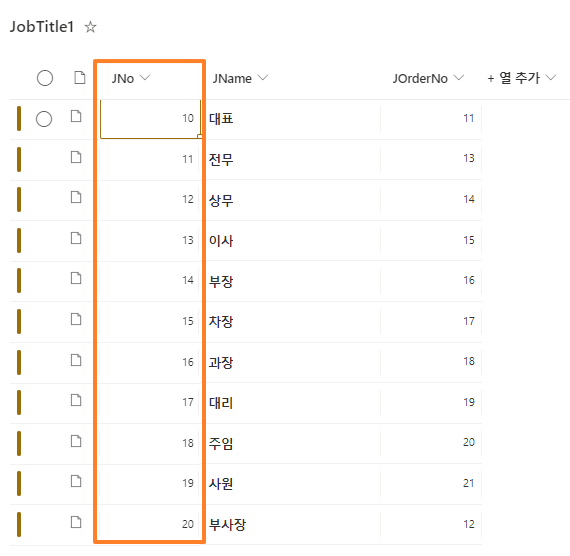Click the JNo cell with value 20

(149, 524)
